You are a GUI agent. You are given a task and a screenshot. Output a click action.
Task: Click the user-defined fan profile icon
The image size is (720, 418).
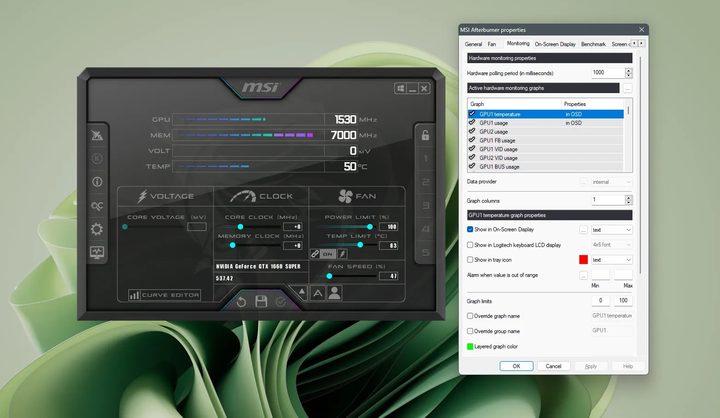(335, 293)
